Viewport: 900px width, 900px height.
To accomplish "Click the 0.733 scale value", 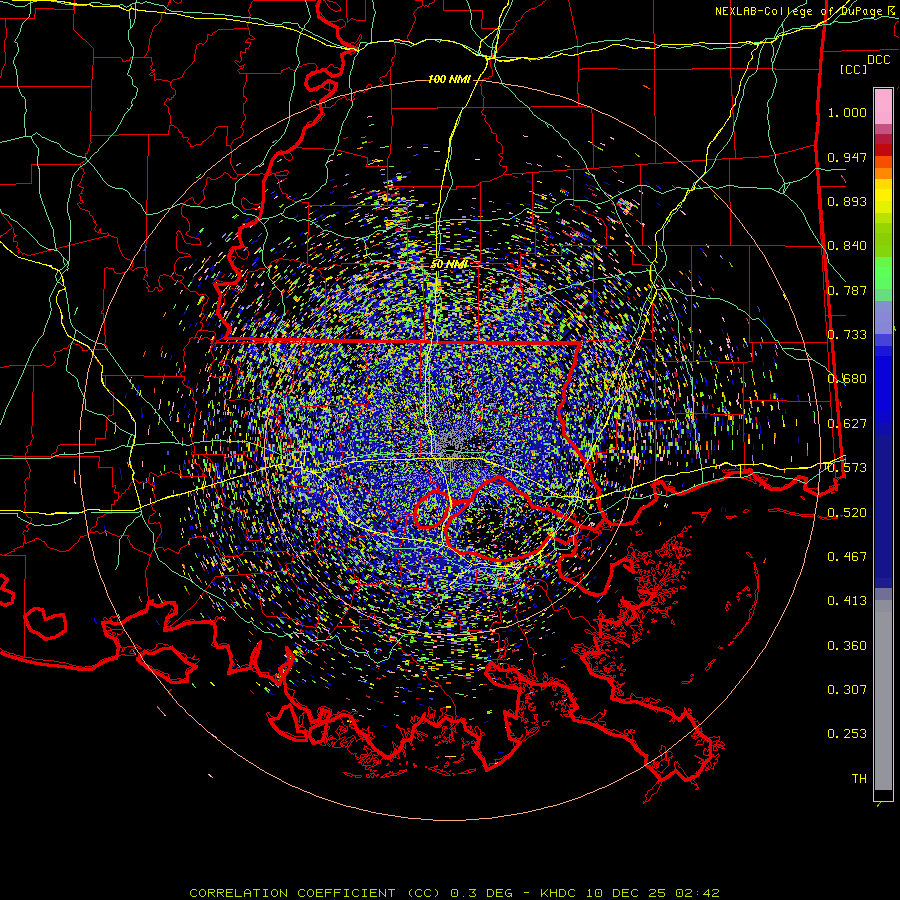I will 847,335.
